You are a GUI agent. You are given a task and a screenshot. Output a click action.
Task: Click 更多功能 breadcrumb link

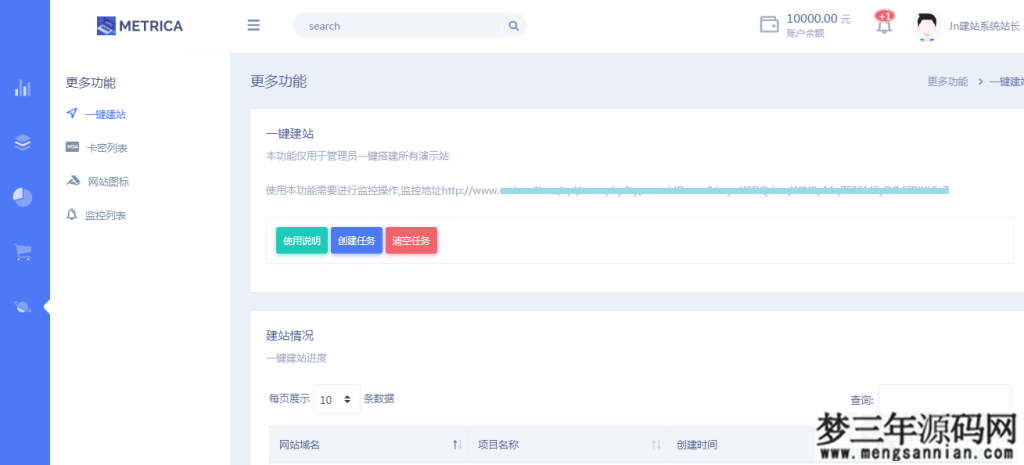(948, 82)
